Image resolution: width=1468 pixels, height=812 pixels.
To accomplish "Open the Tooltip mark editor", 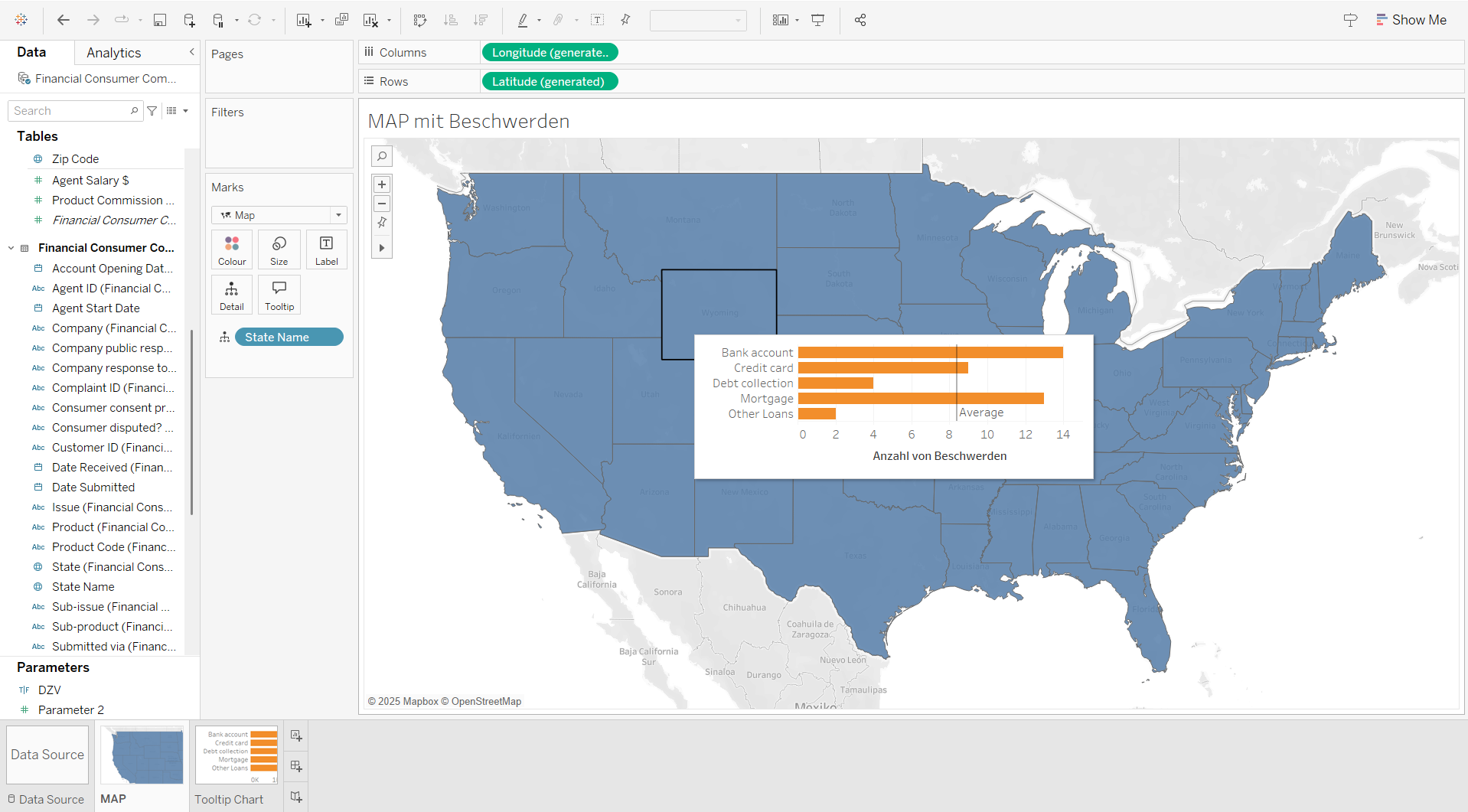I will point(279,295).
